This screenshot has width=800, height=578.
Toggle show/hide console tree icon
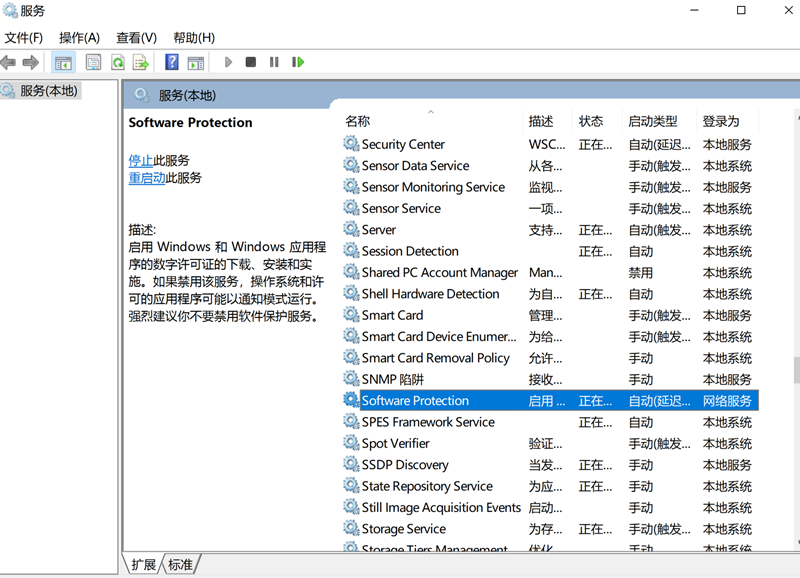click(x=63, y=62)
